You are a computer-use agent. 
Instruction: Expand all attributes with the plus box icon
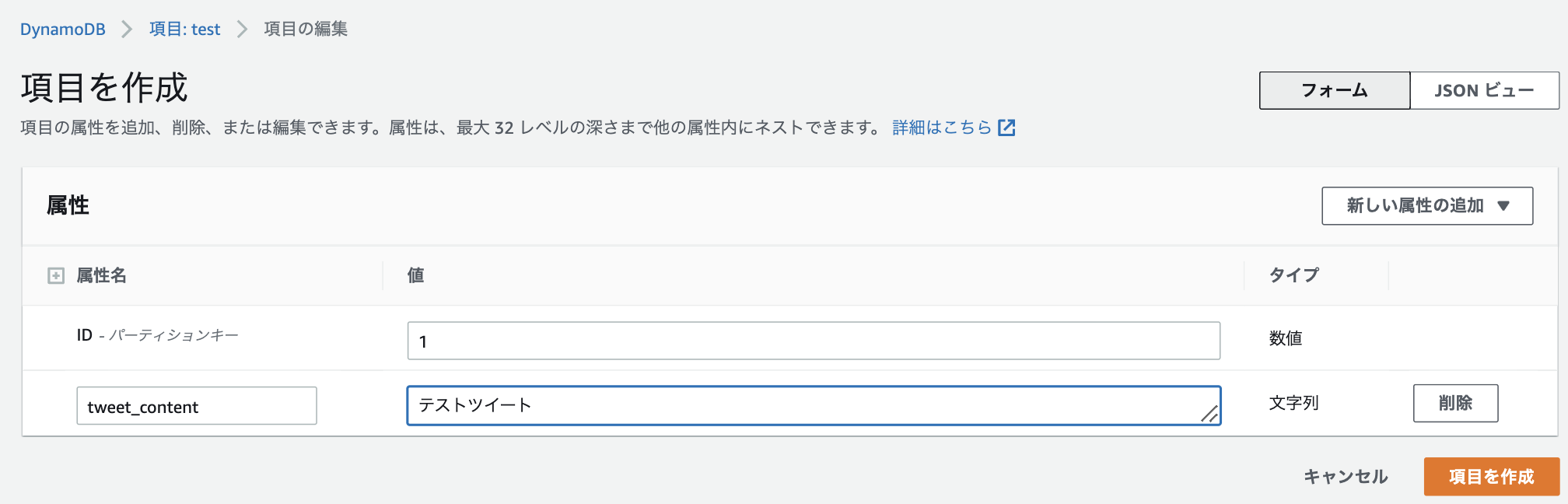point(56,275)
